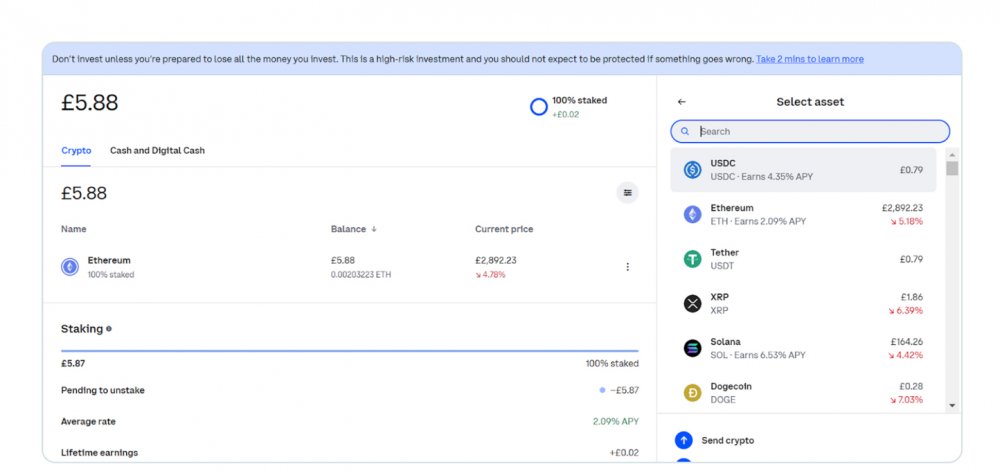Image resolution: width=1000 pixels, height=471 pixels.
Task: Click the 4.78% price change
Action: [x=490, y=275]
